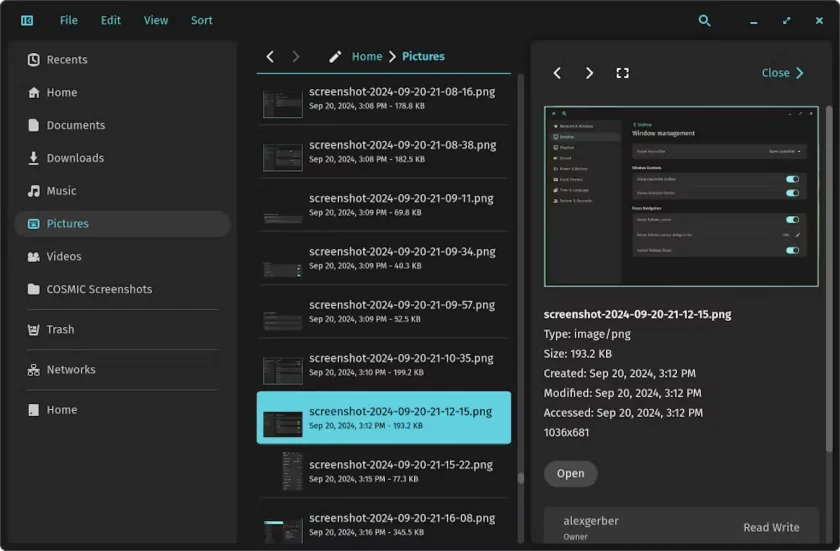Select screenshot-2024-09-20-21-10-35.png thumbnail
This screenshot has height=551, width=840.
coord(282,371)
